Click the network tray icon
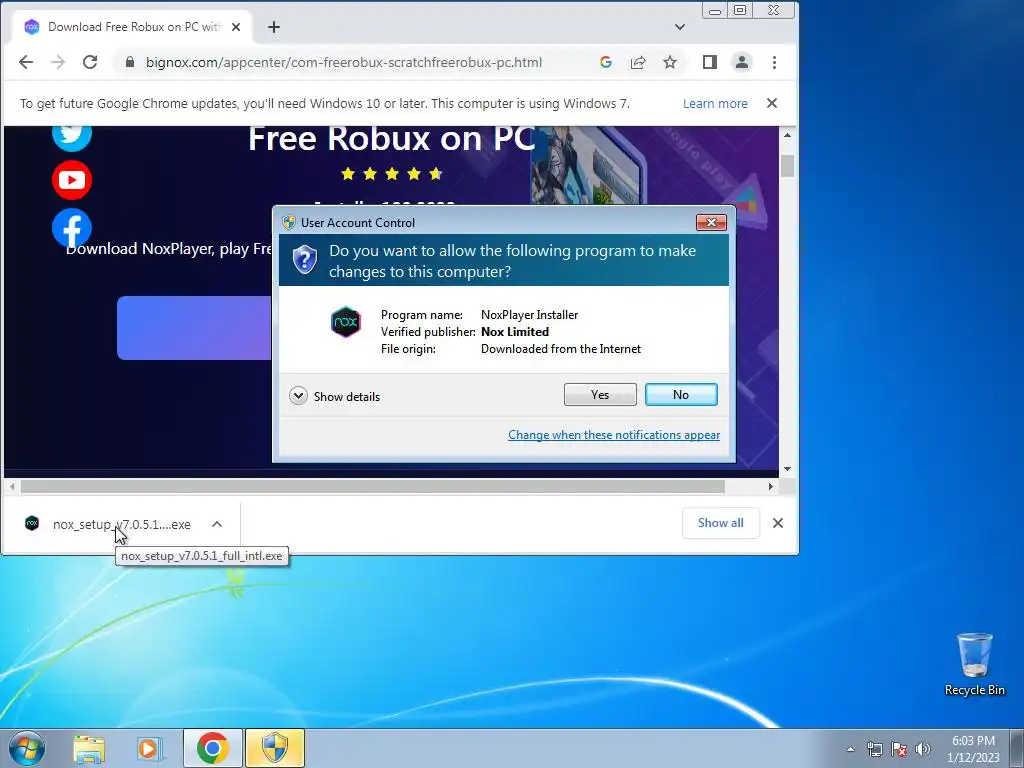1024x768 pixels. tap(874, 749)
